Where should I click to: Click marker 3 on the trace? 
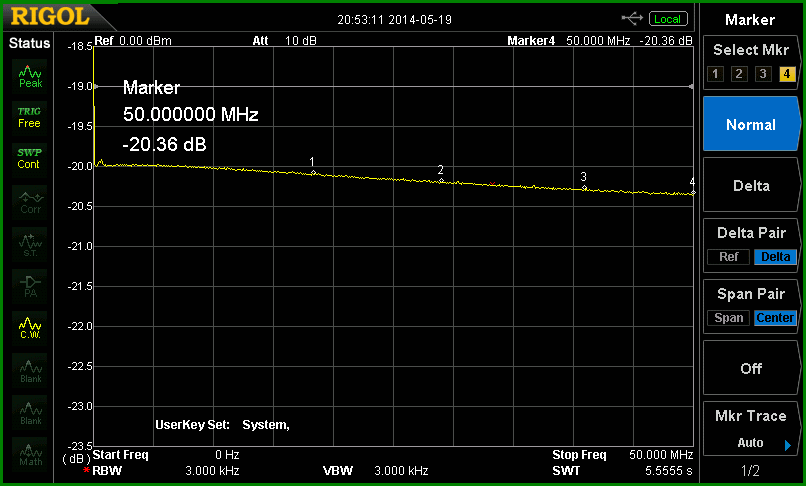pyautogui.click(x=584, y=188)
